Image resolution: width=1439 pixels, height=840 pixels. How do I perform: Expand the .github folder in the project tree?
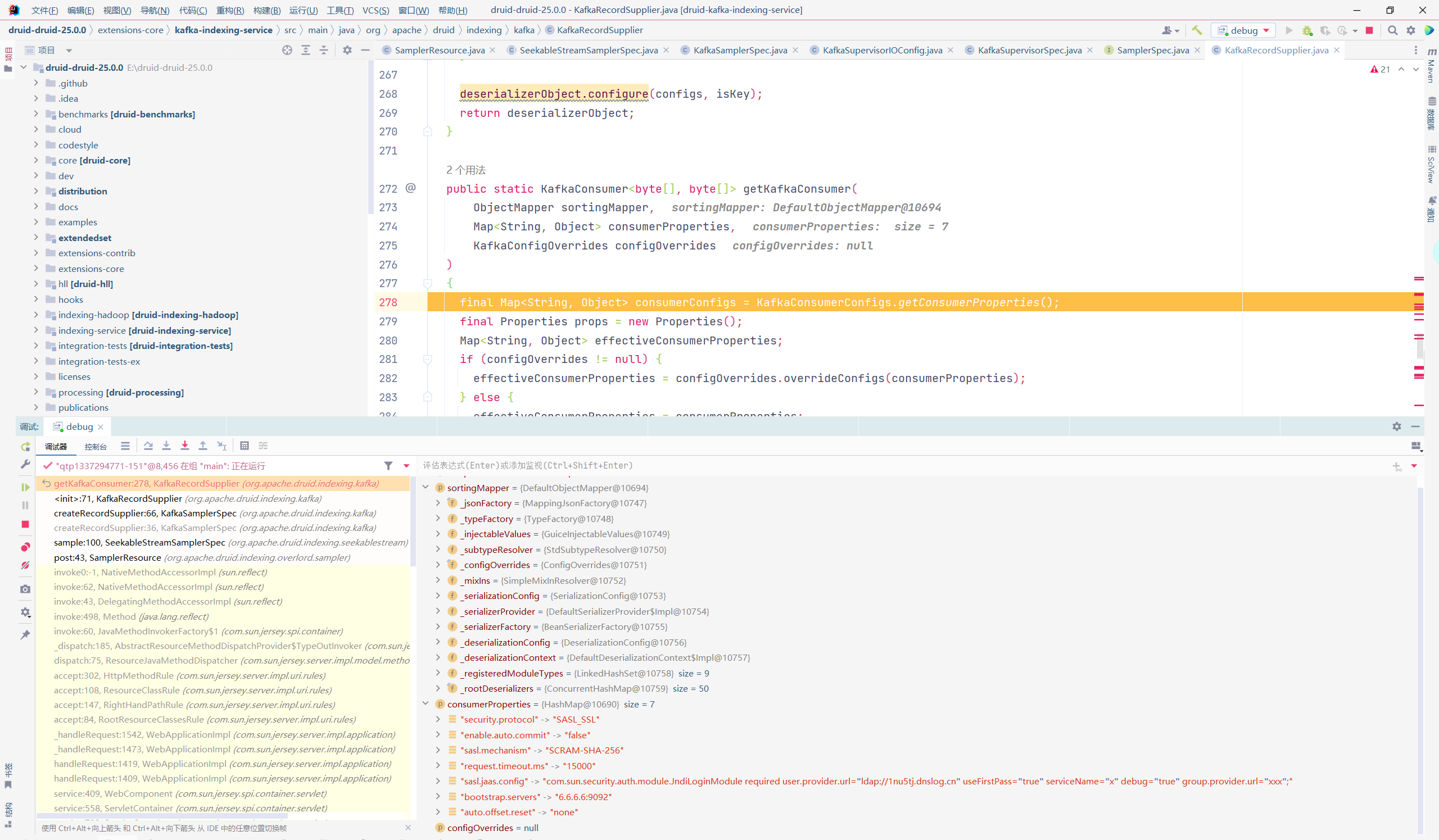pyautogui.click(x=36, y=83)
